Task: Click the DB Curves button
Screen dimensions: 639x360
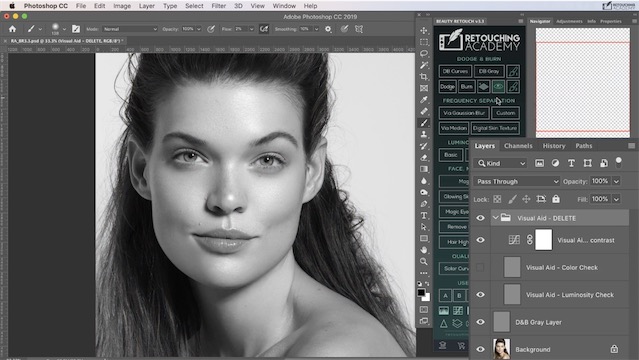Action: tap(455, 71)
